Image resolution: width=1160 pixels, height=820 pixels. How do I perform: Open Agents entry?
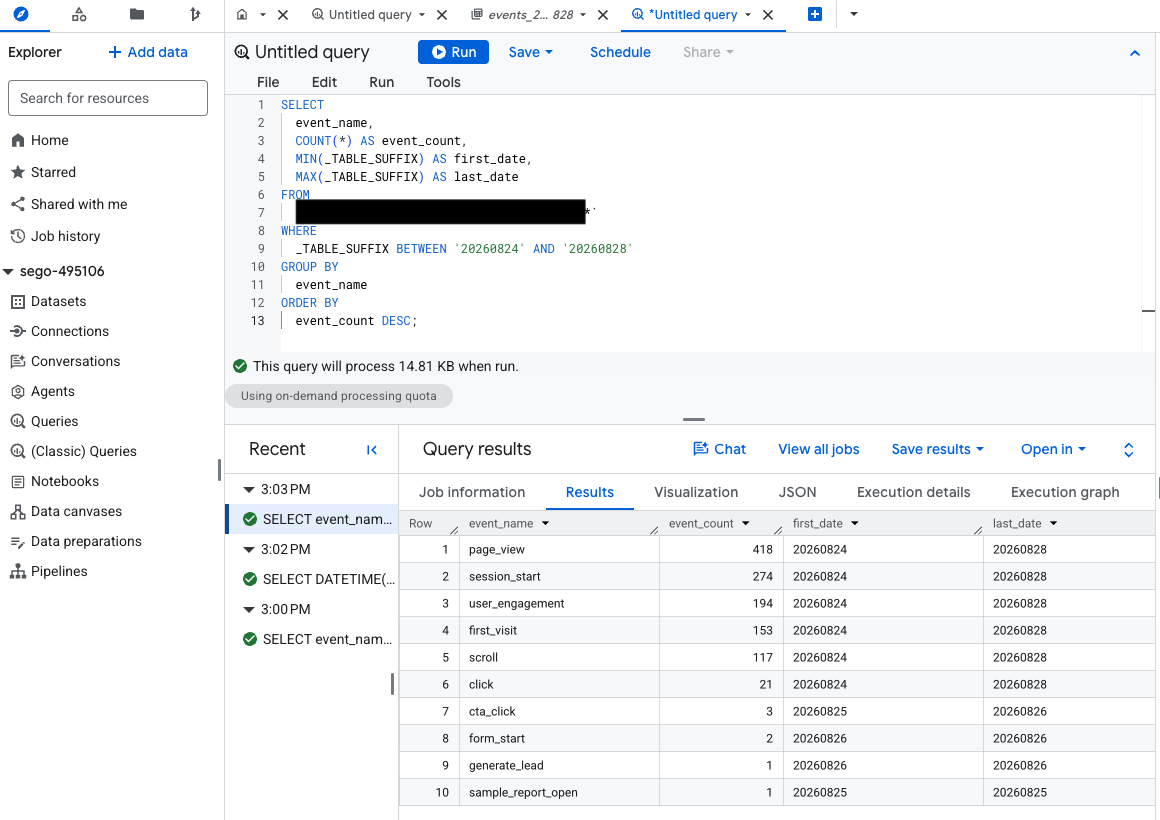point(42,391)
